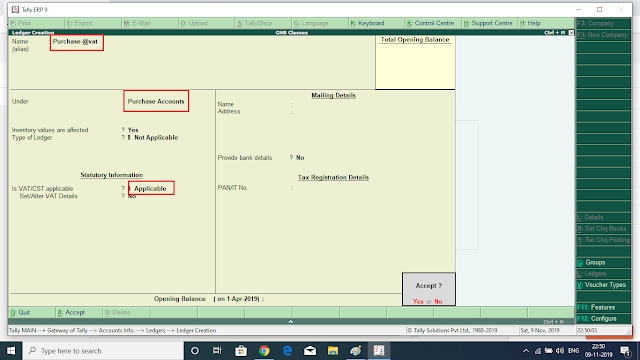Open notification center icon

[x=625, y=351]
